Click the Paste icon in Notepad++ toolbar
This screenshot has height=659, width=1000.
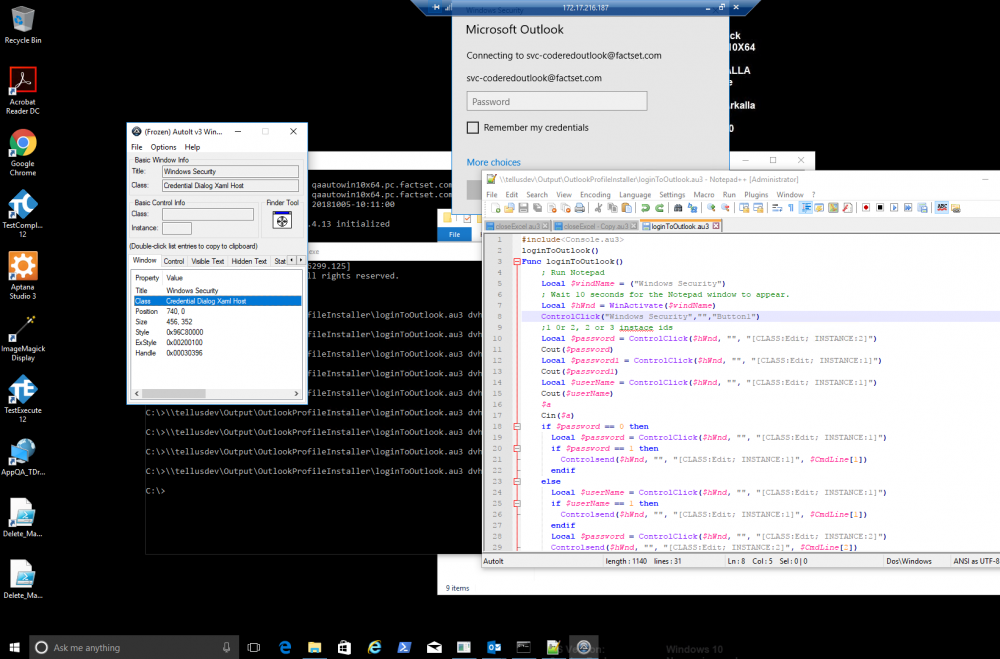[626, 208]
